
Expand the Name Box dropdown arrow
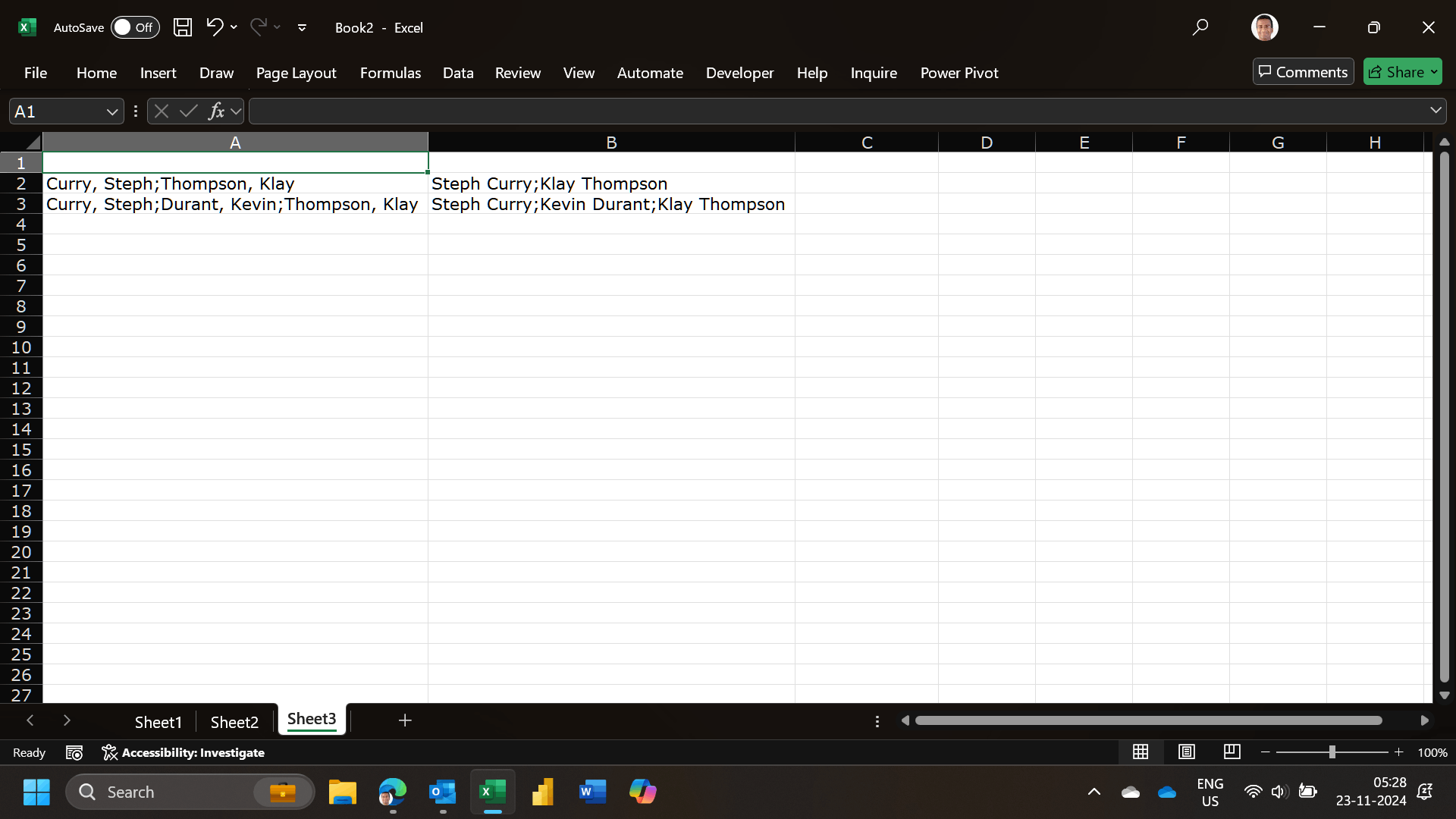coord(111,111)
